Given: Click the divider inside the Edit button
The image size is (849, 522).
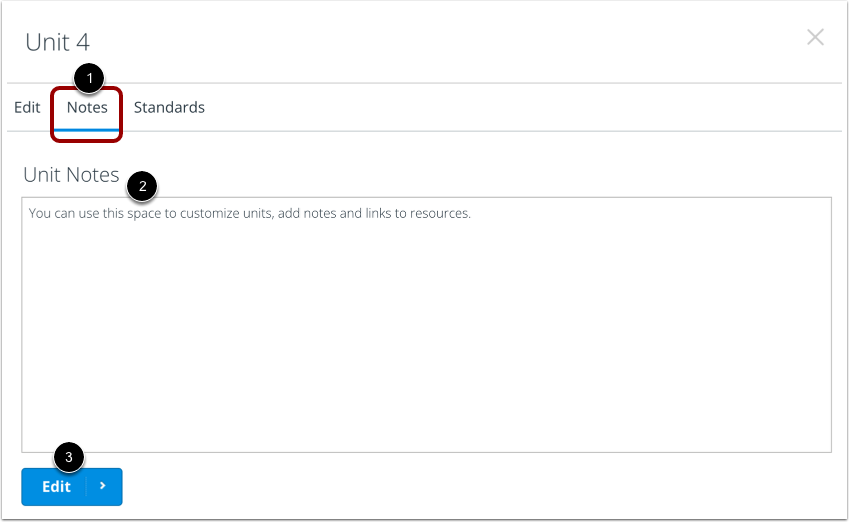Looking at the screenshot, I should (86, 486).
